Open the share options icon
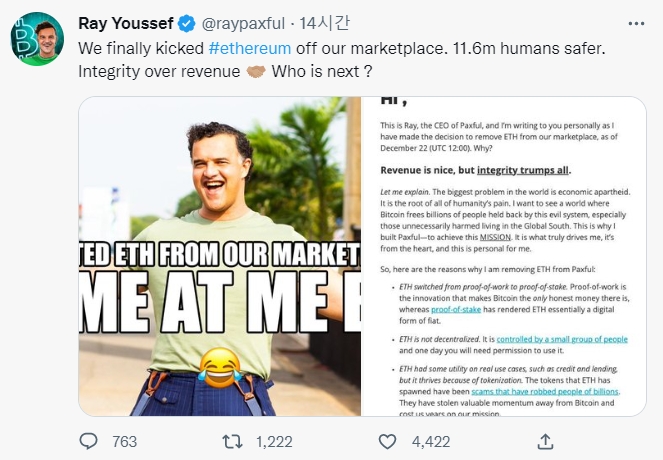Screen dimensions: 663x460 coord(545,441)
